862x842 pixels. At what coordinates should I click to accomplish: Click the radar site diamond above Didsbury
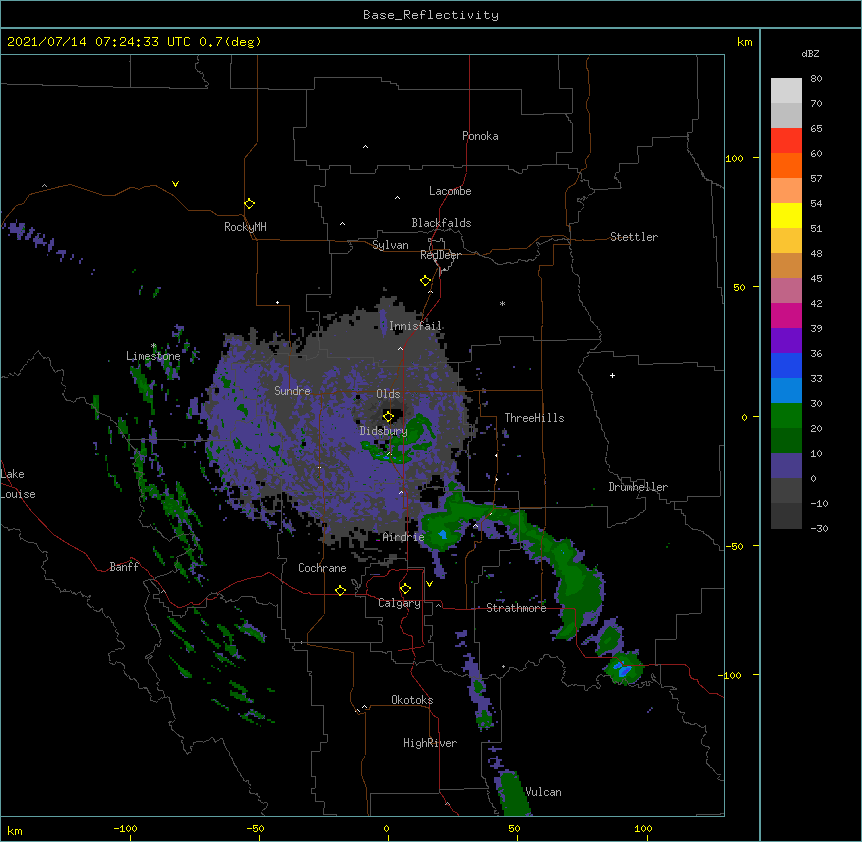[x=388, y=416]
